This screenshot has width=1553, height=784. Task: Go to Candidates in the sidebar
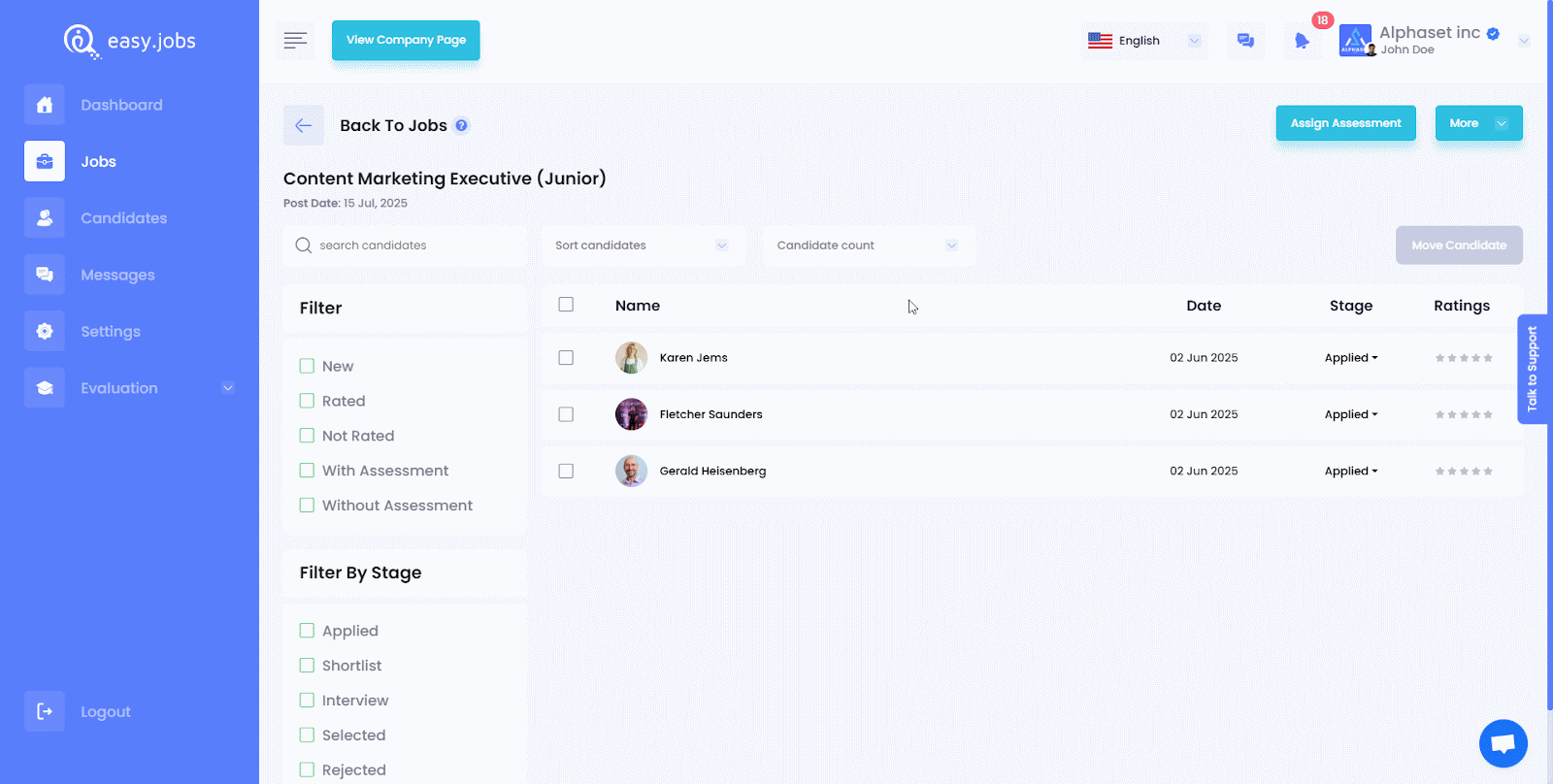point(123,218)
